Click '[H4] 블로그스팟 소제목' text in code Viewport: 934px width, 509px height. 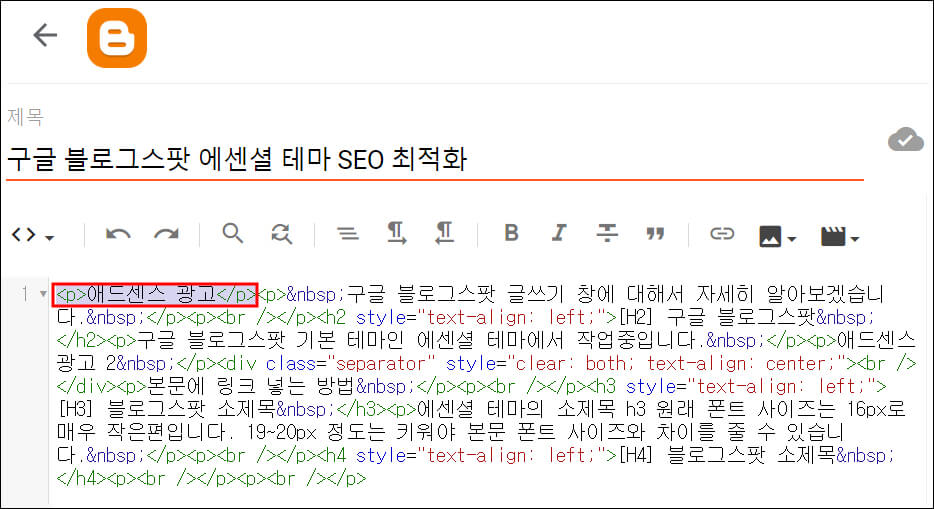(727, 456)
